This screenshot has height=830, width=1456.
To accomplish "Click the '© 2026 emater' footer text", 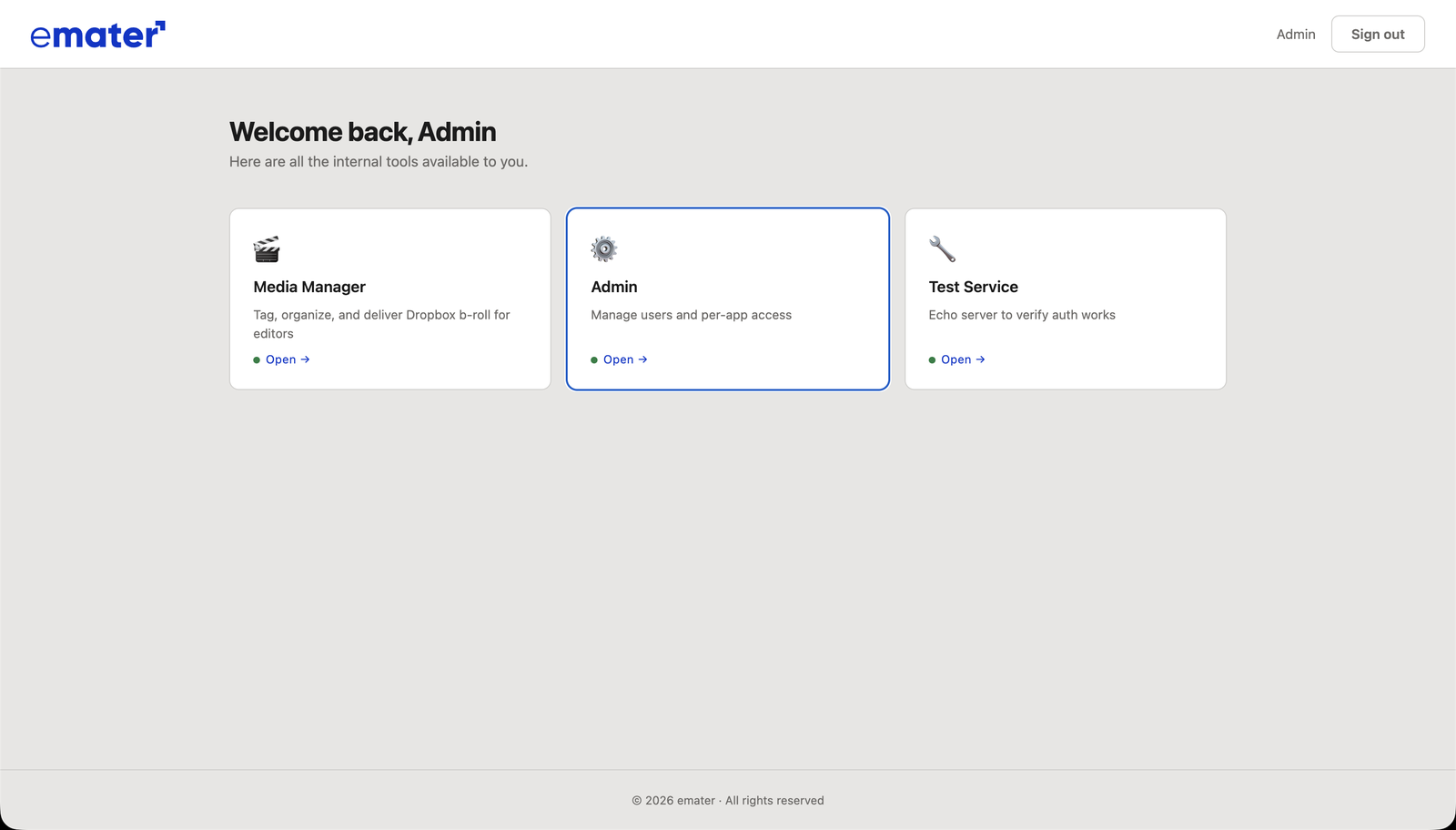I will (x=728, y=801).
